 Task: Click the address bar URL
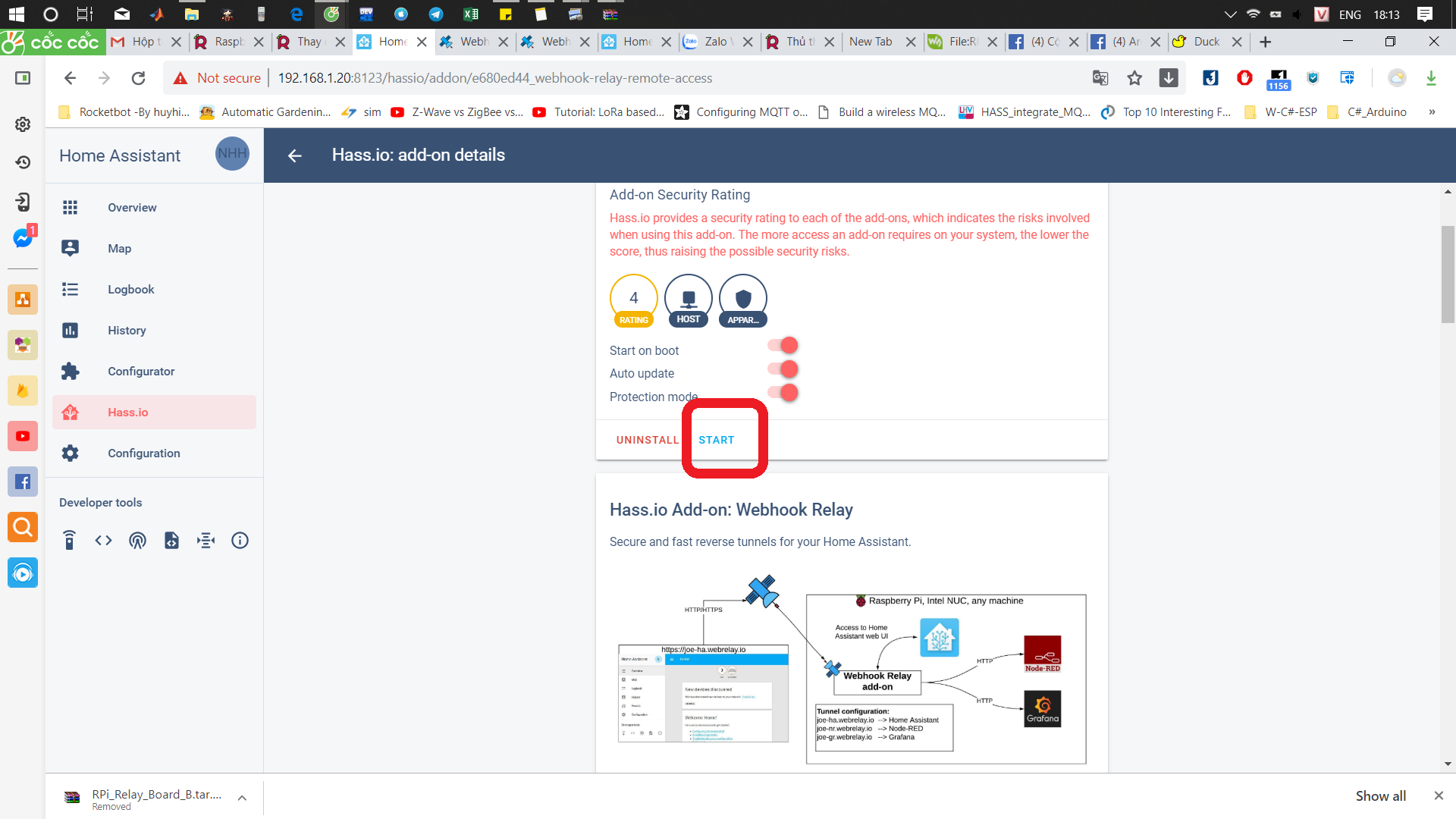(495, 78)
